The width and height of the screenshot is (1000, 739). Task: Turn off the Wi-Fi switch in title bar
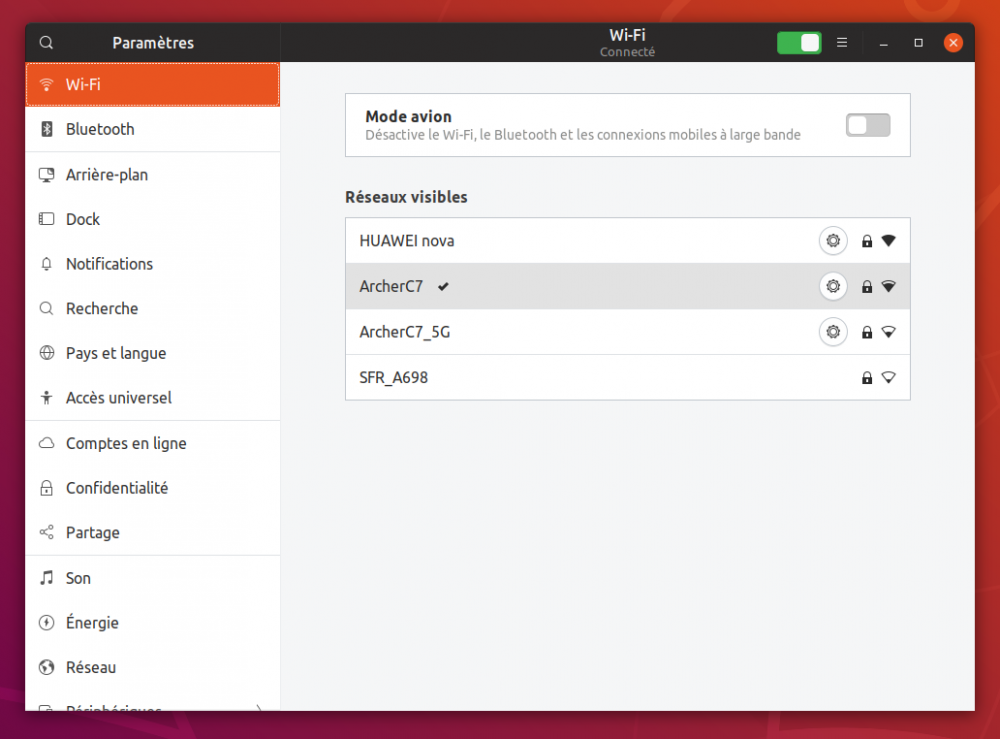(798, 43)
